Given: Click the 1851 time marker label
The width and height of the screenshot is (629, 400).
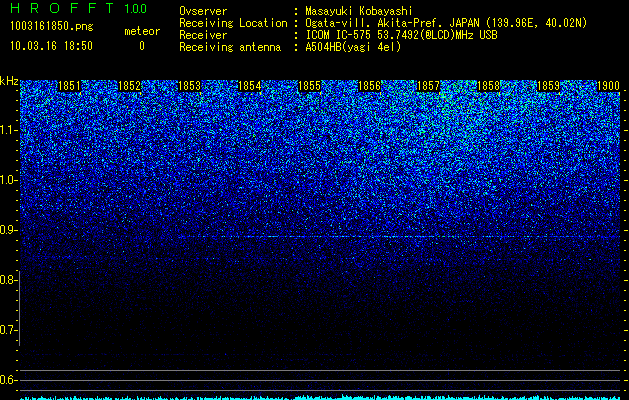Looking at the screenshot, I should point(69,86).
